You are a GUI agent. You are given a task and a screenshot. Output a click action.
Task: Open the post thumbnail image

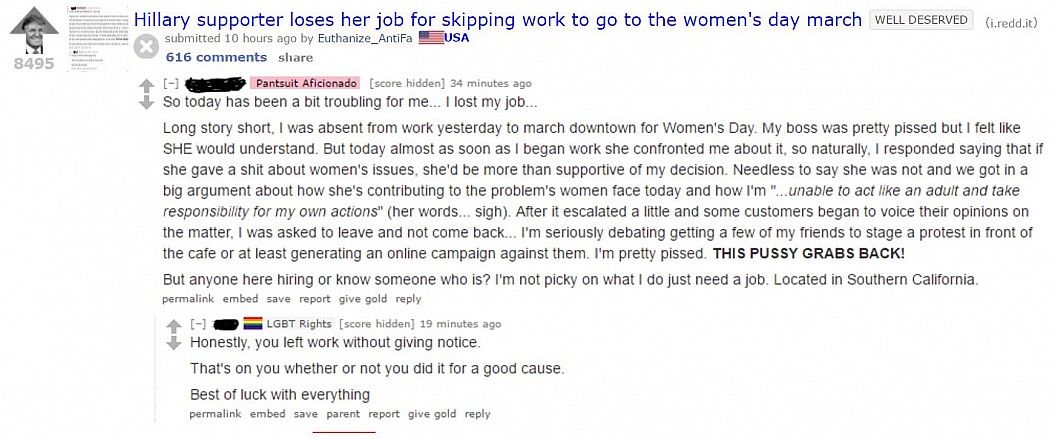[95, 38]
